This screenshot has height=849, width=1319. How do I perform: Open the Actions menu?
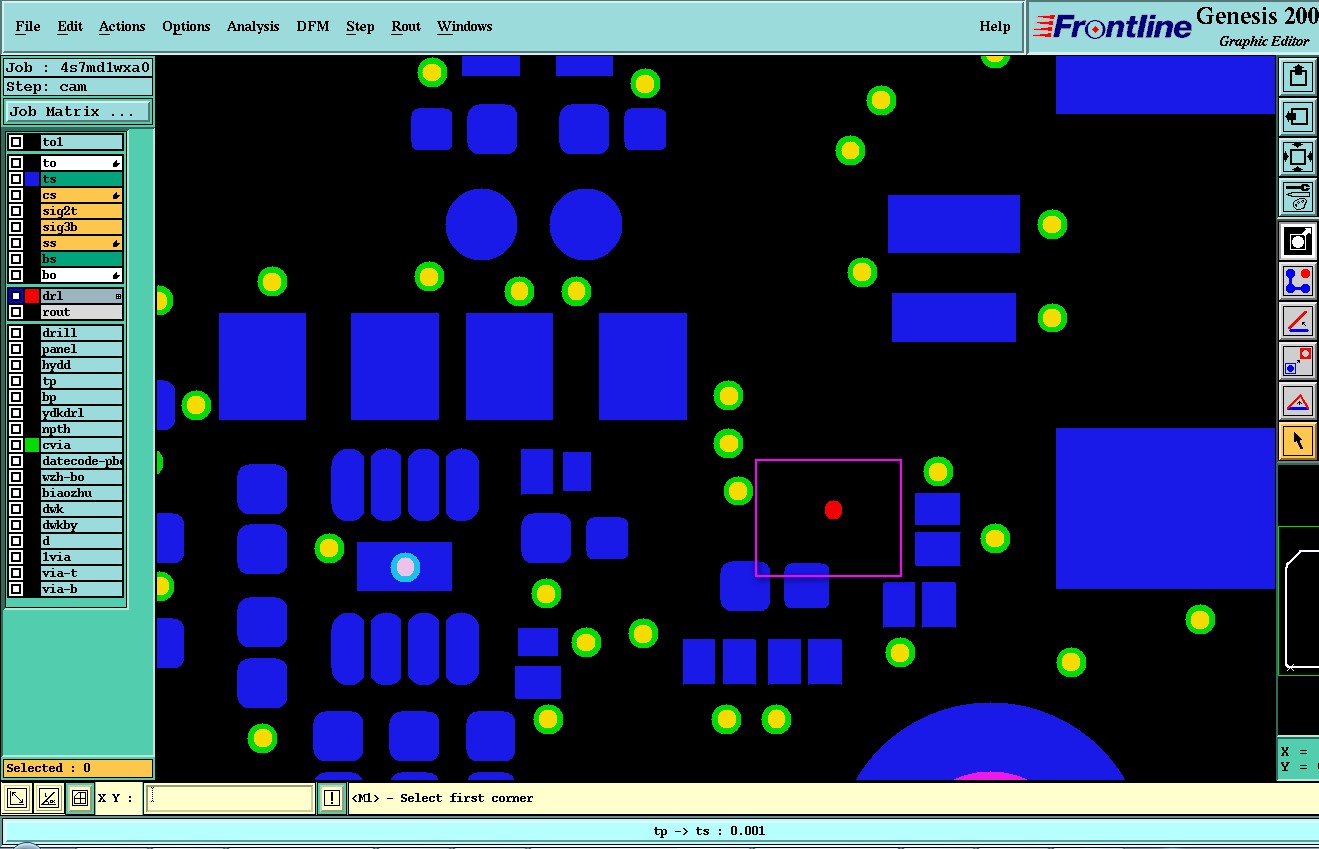tap(122, 26)
